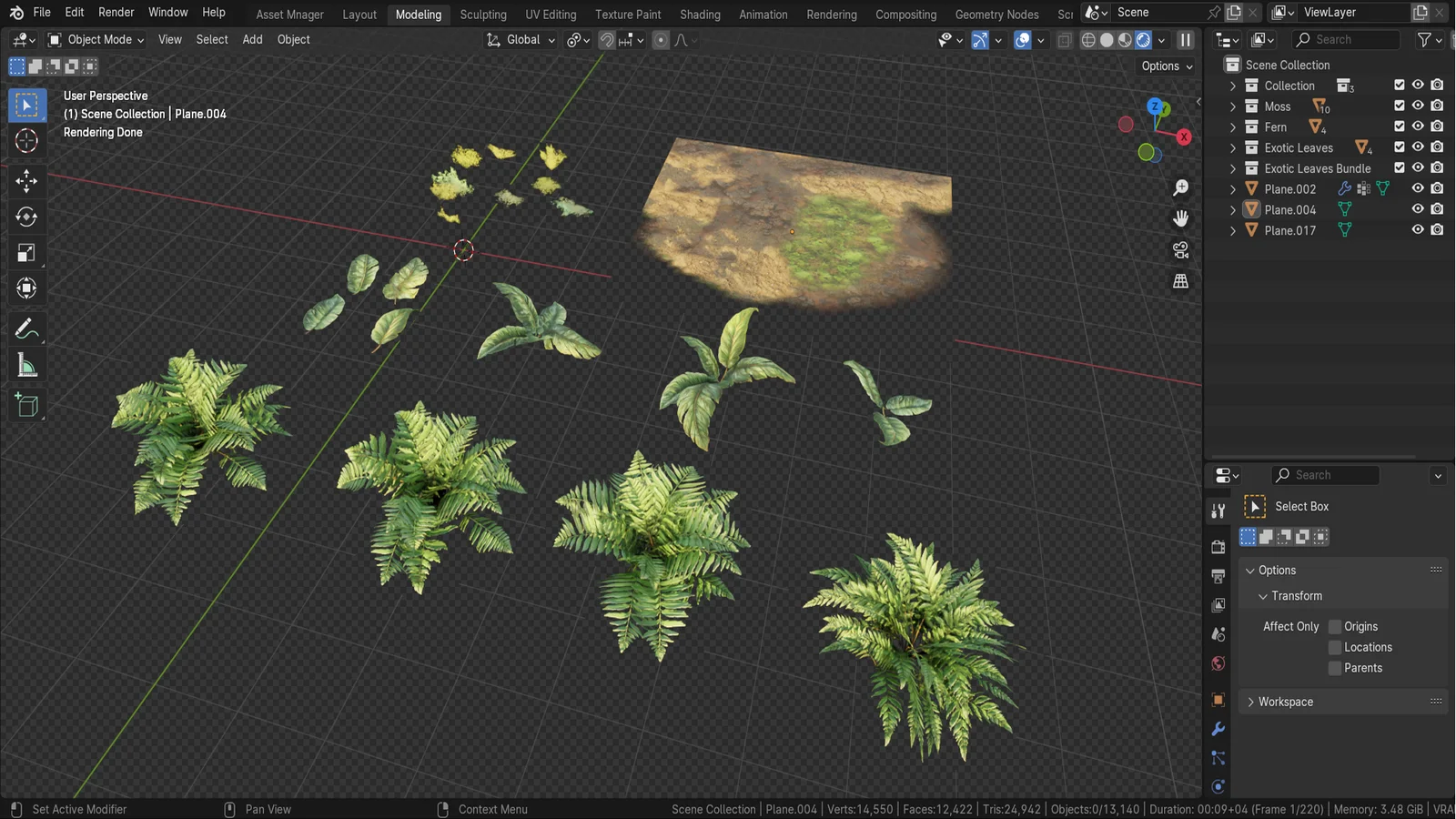1456x819 pixels.
Task: Open the Object menu
Action: click(x=293, y=39)
